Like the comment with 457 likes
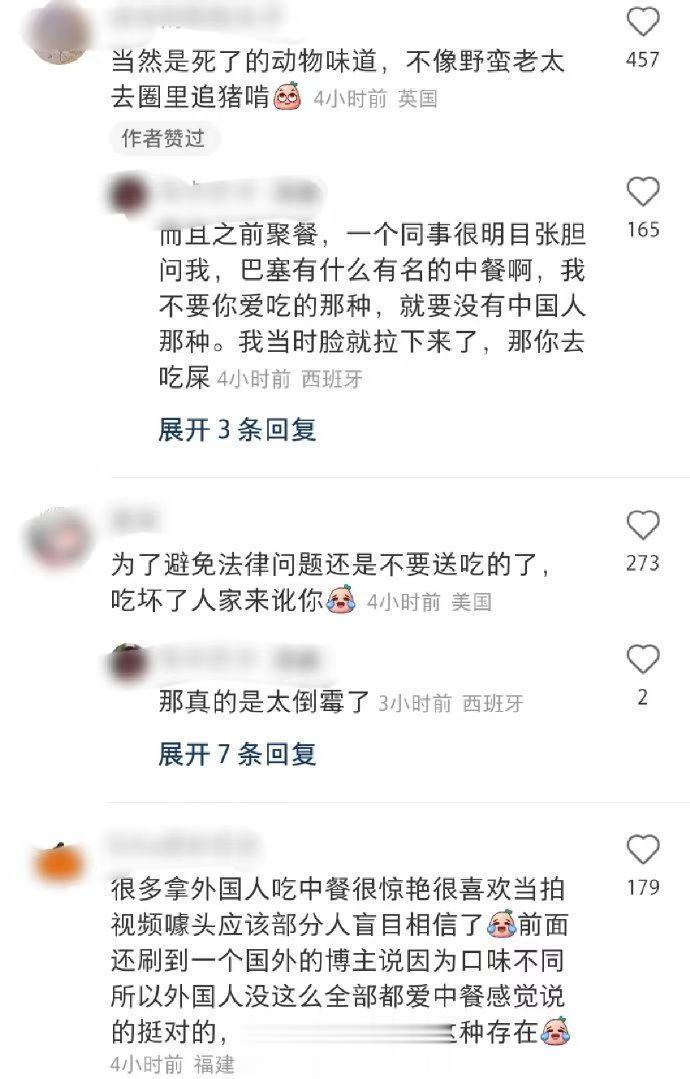This screenshot has width=690, height=1079. coord(643,23)
